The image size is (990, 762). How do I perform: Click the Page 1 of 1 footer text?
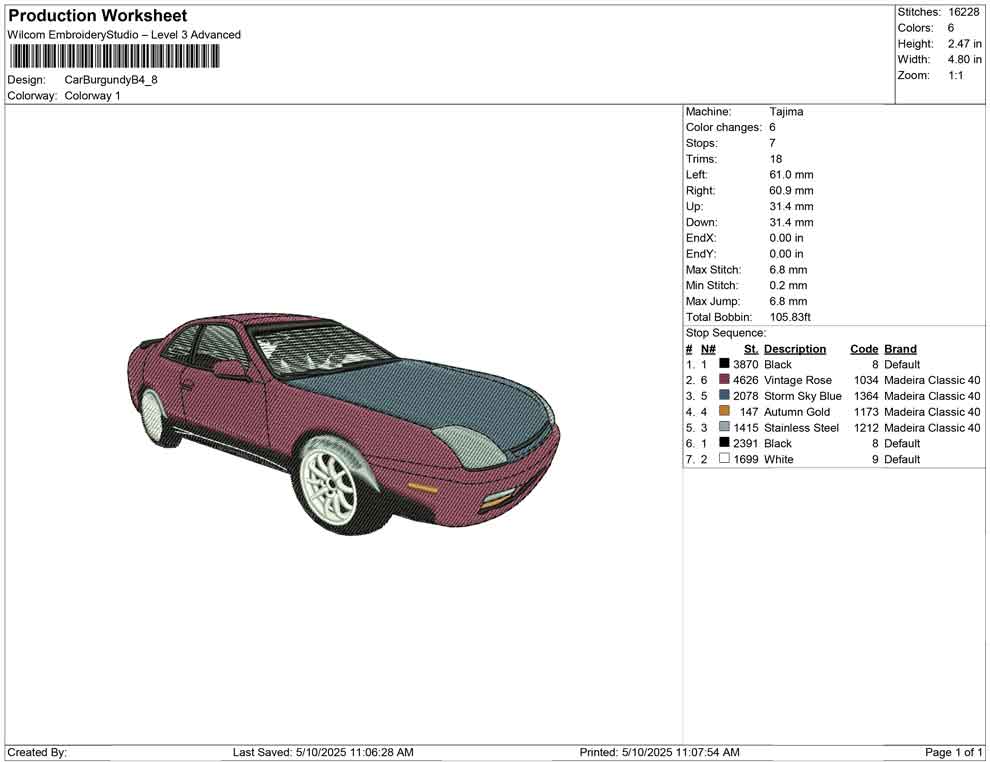(x=954, y=752)
